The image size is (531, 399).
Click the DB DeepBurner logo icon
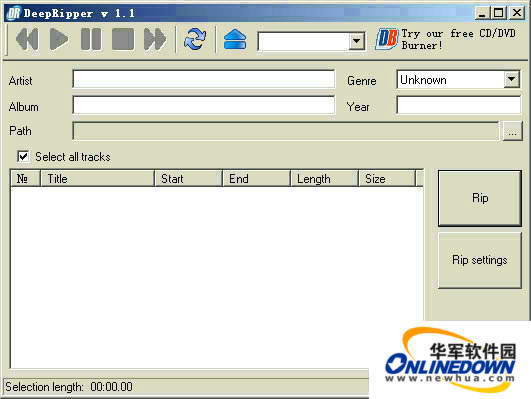click(387, 39)
